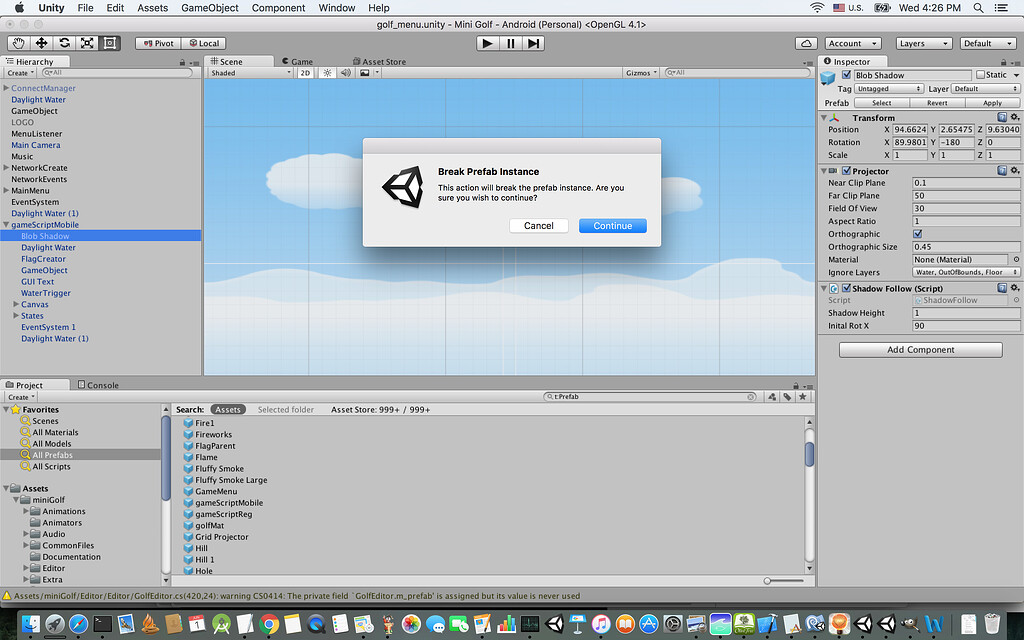Select the Rotate tool

[x=63, y=43]
